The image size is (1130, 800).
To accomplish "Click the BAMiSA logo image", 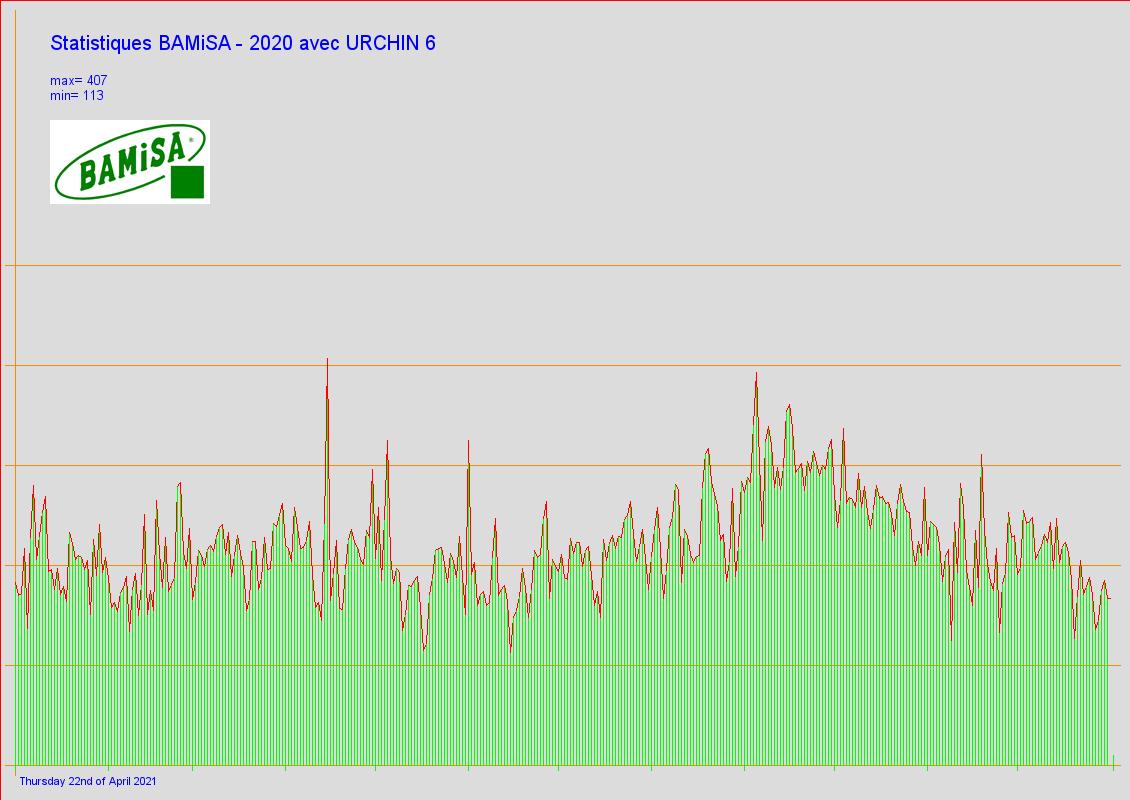I will point(129,162).
